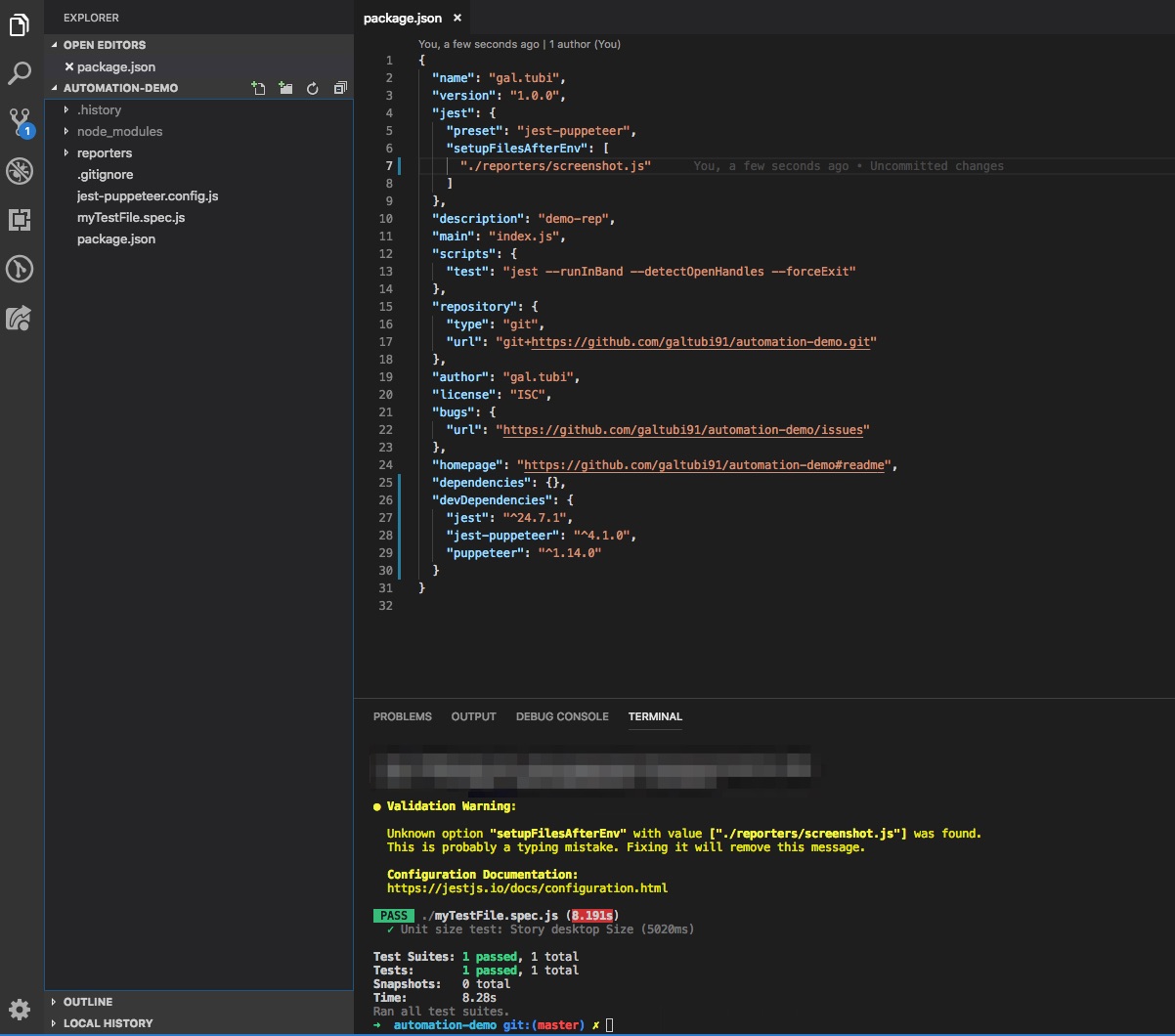Click the New File icon in explorer
The image size is (1175, 1036).
click(x=258, y=88)
